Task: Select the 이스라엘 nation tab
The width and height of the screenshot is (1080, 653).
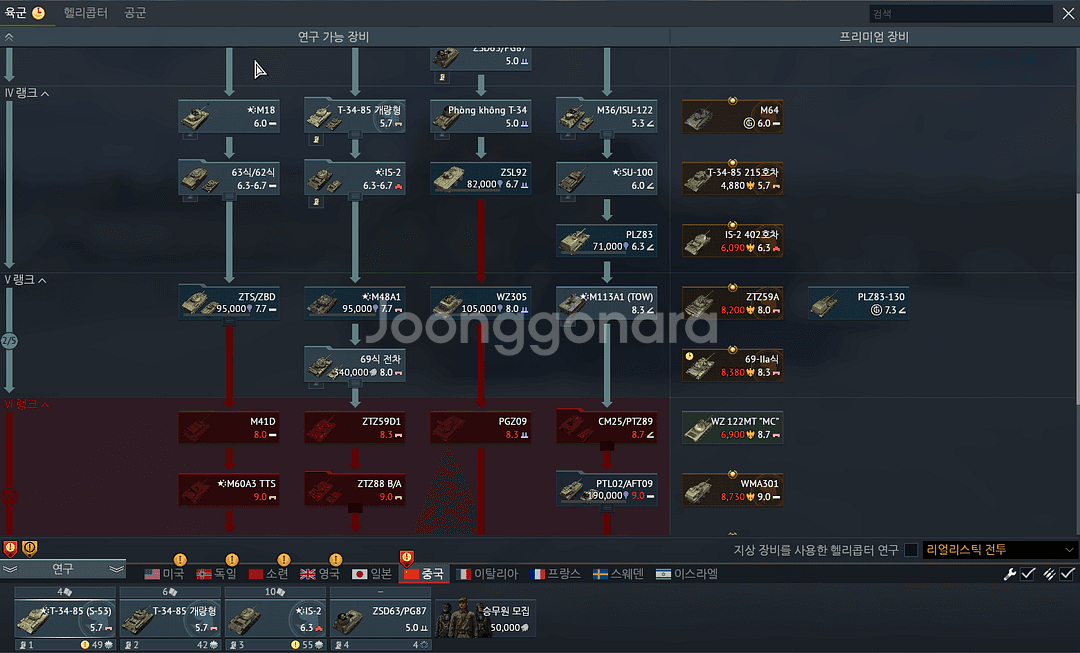Action: (687, 574)
